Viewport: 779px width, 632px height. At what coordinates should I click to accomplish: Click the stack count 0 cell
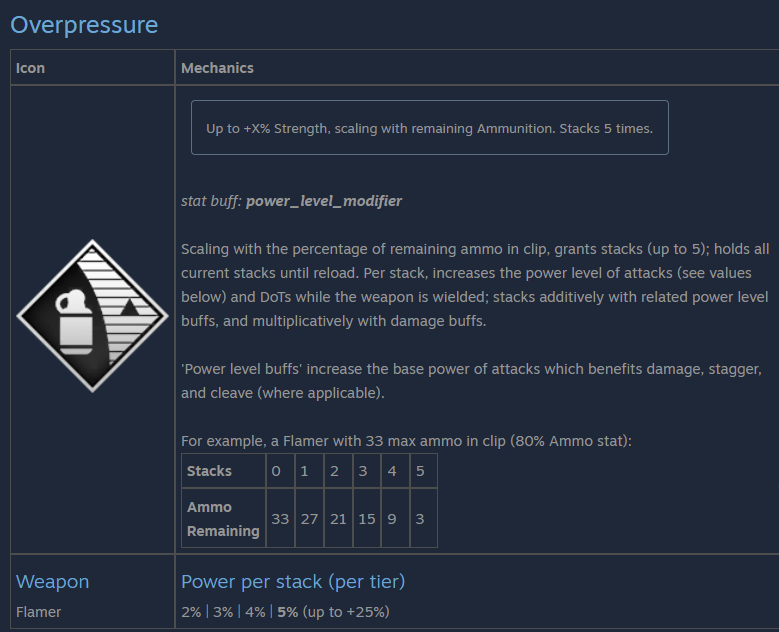coord(280,471)
